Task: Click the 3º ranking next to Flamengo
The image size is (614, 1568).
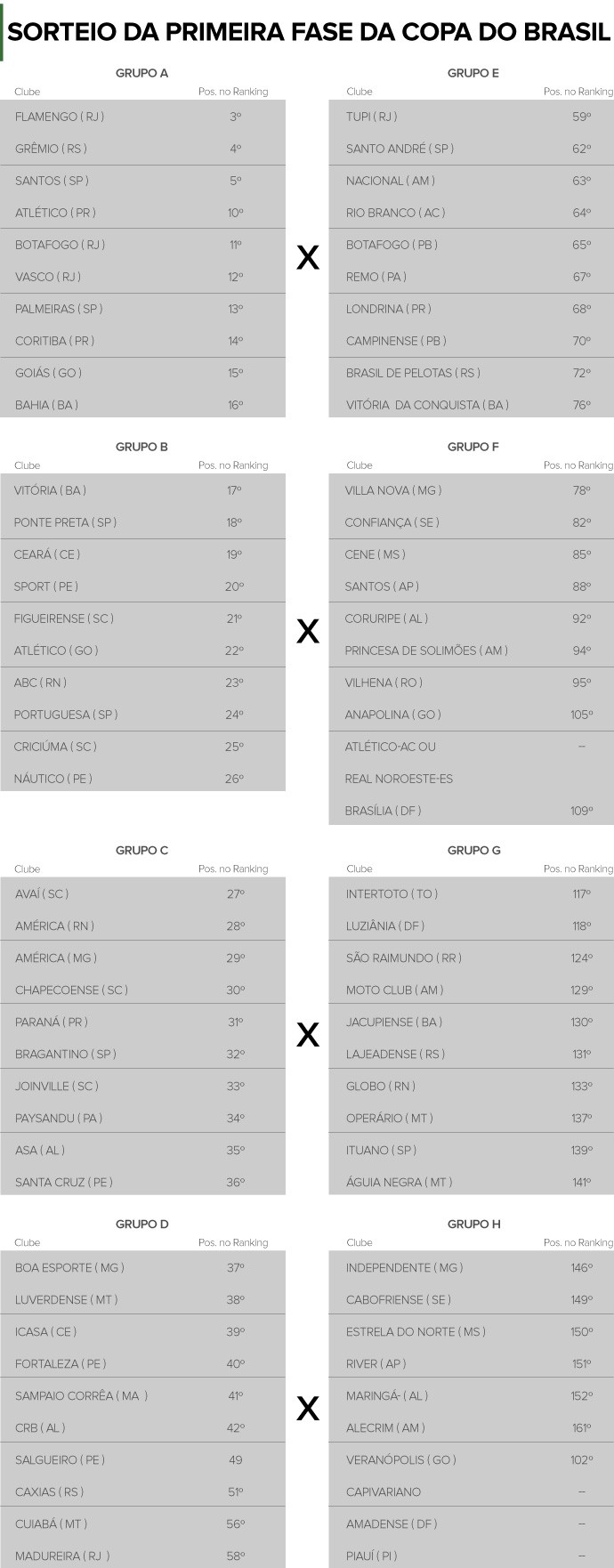Action: pyautogui.click(x=235, y=117)
